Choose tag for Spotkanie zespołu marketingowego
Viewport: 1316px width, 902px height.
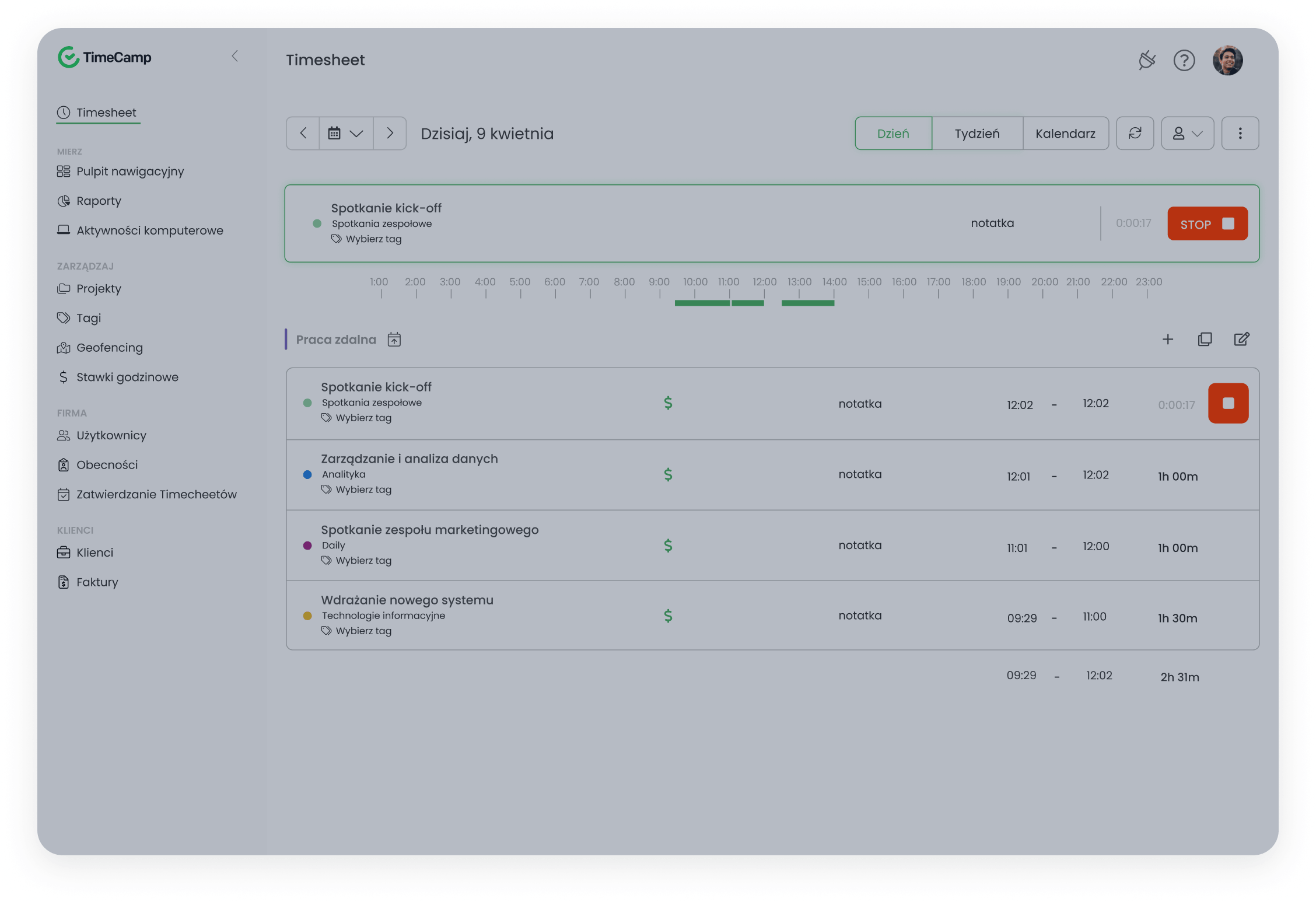(x=357, y=561)
